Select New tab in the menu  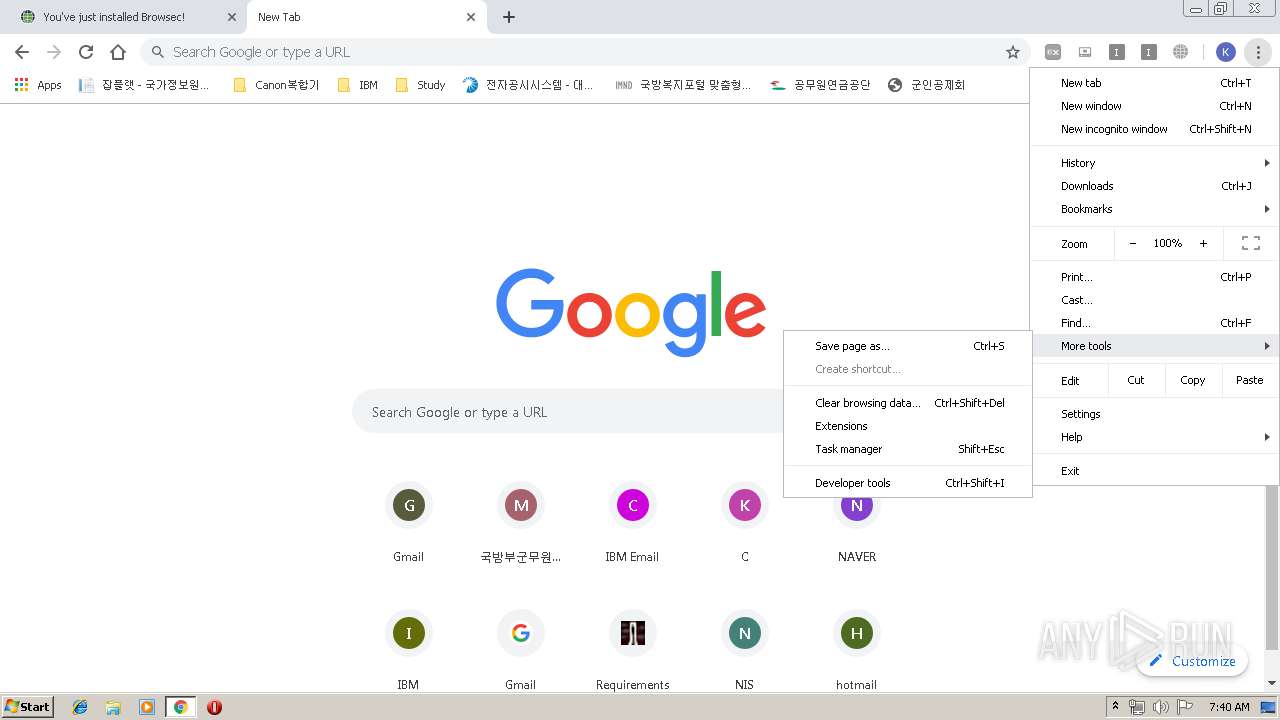[x=1155, y=83]
